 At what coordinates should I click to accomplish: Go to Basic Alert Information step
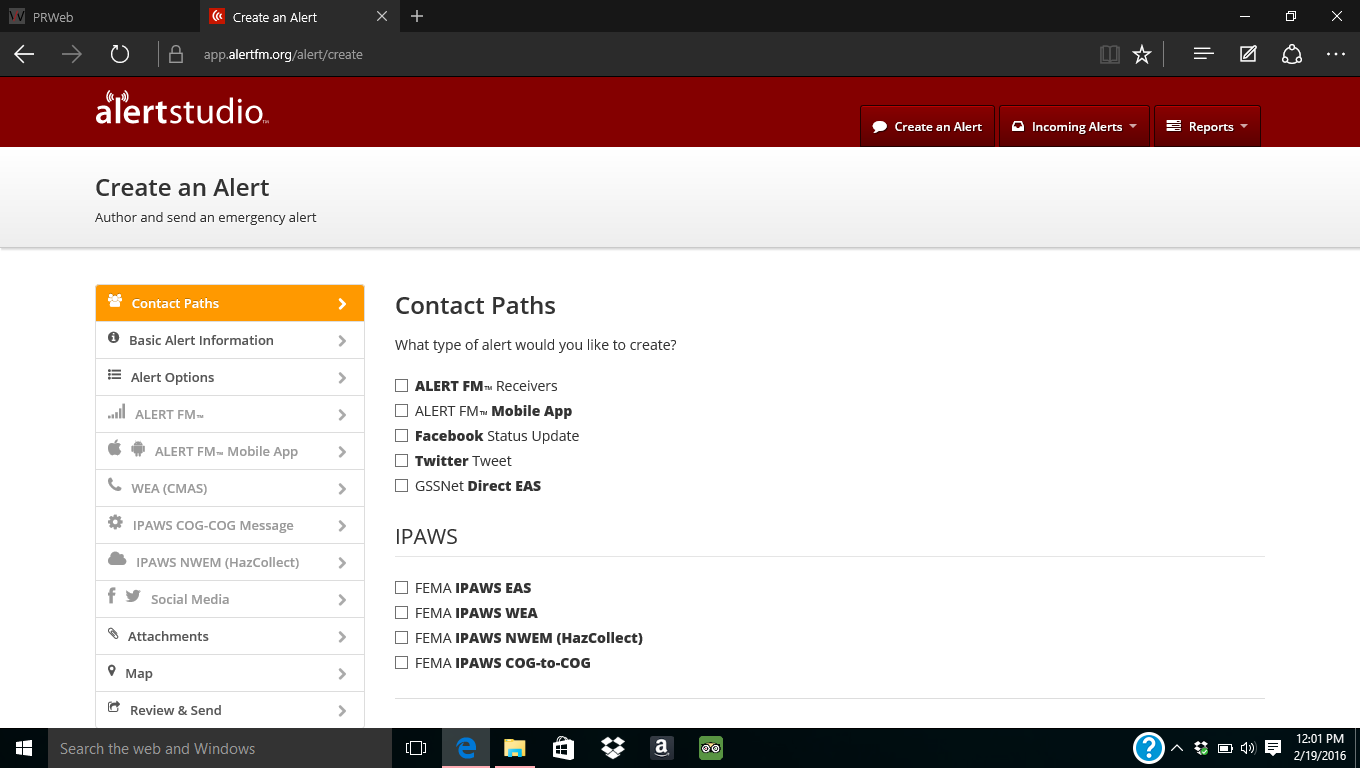[230, 340]
